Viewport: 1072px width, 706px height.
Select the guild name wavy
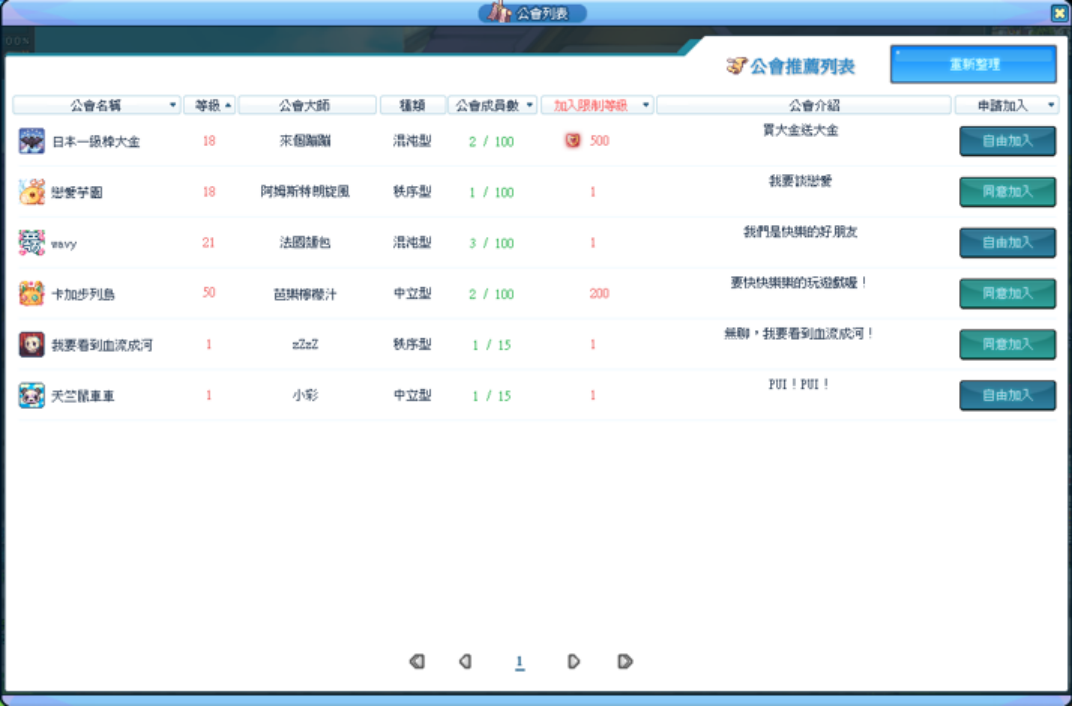coord(64,243)
